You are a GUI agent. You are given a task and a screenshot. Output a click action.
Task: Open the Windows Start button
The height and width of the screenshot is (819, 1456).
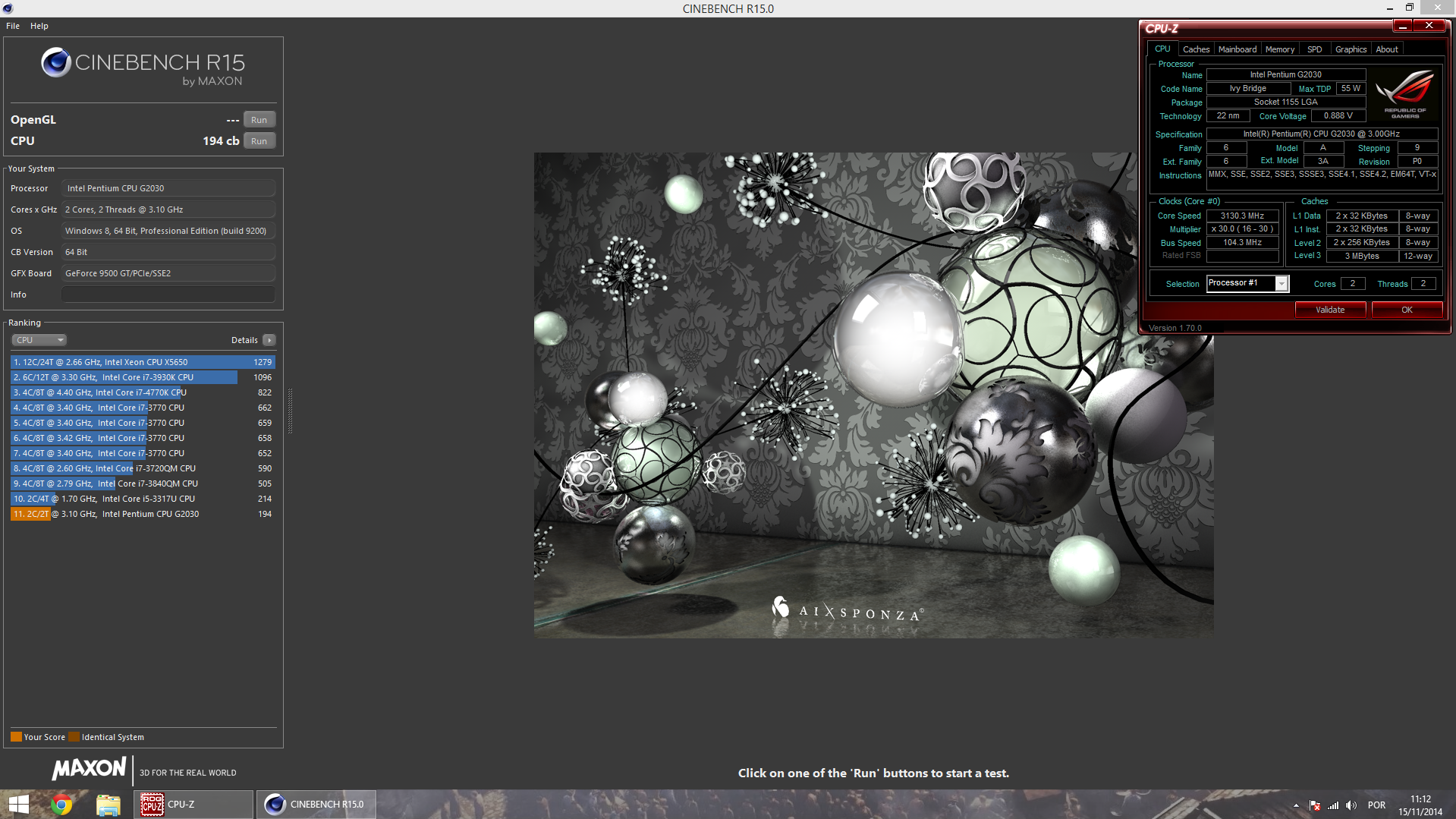(x=18, y=805)
